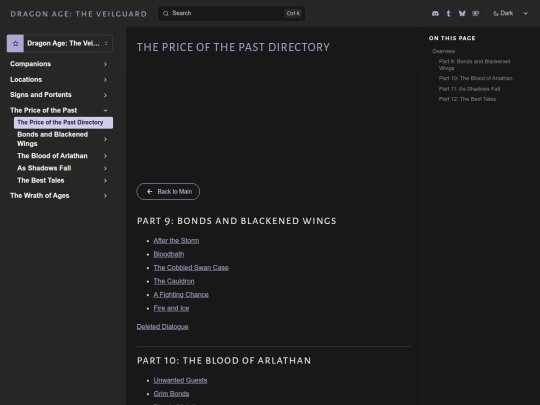Open the Grim Bonds link
Screen dimensions: 540x405
point(172,394)
